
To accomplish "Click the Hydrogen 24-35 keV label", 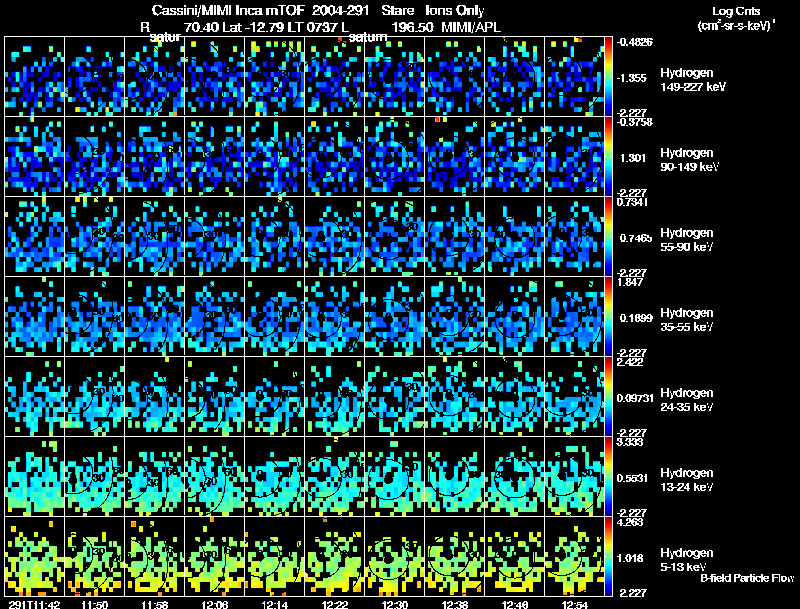I will click(686, 400).
